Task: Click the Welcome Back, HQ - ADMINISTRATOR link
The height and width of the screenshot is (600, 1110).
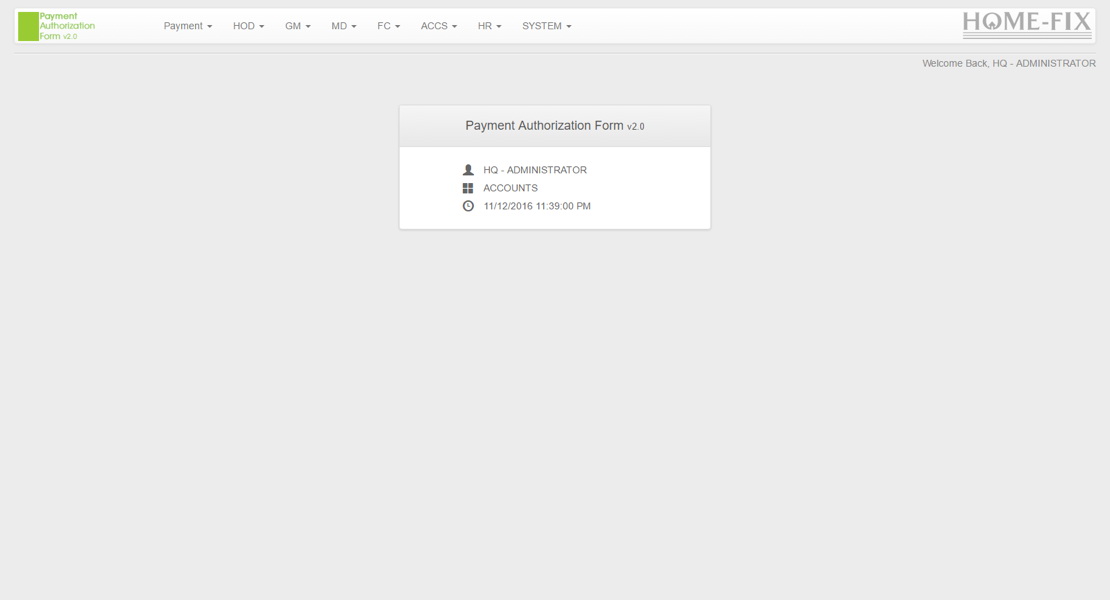Action: [1008, 60]
